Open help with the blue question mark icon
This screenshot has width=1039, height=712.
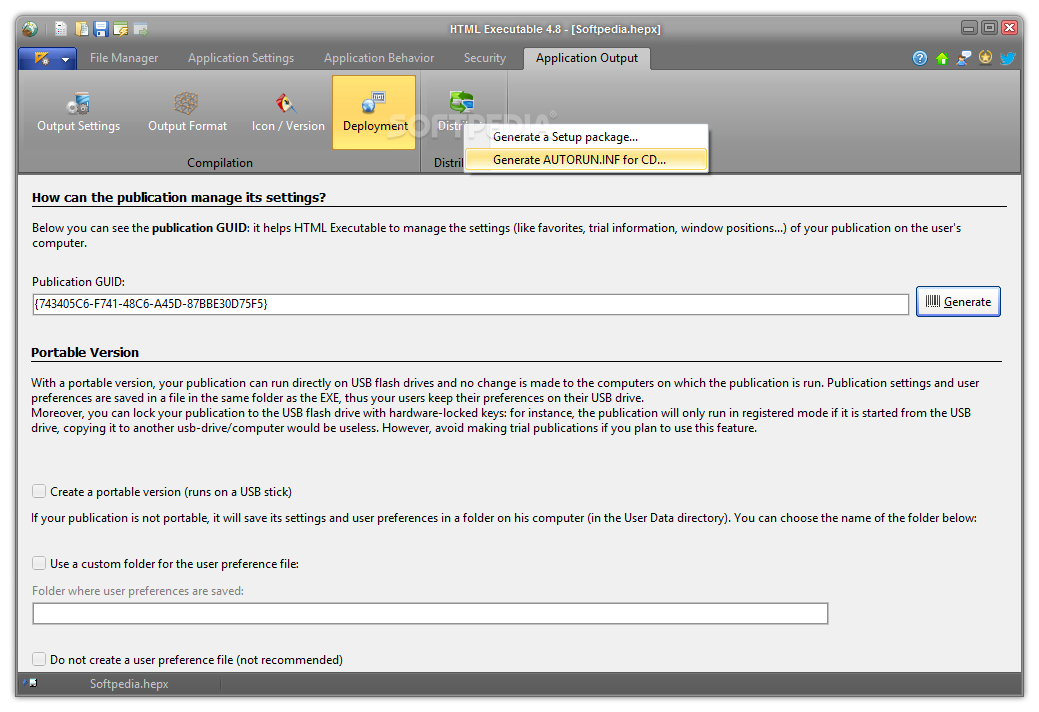[x=920, y=58]
